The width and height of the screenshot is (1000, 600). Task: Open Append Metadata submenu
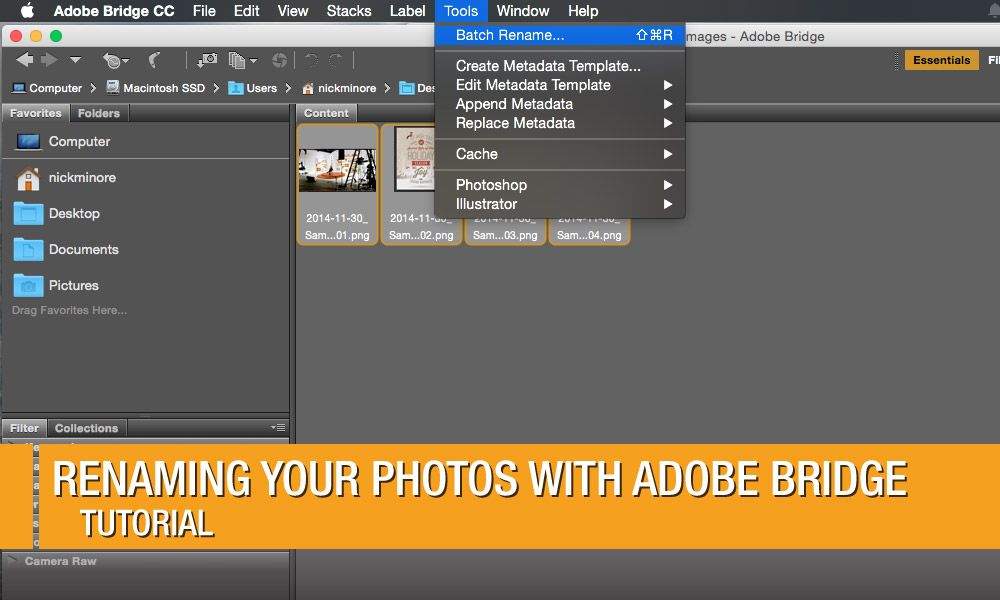[x=560, y=104]
